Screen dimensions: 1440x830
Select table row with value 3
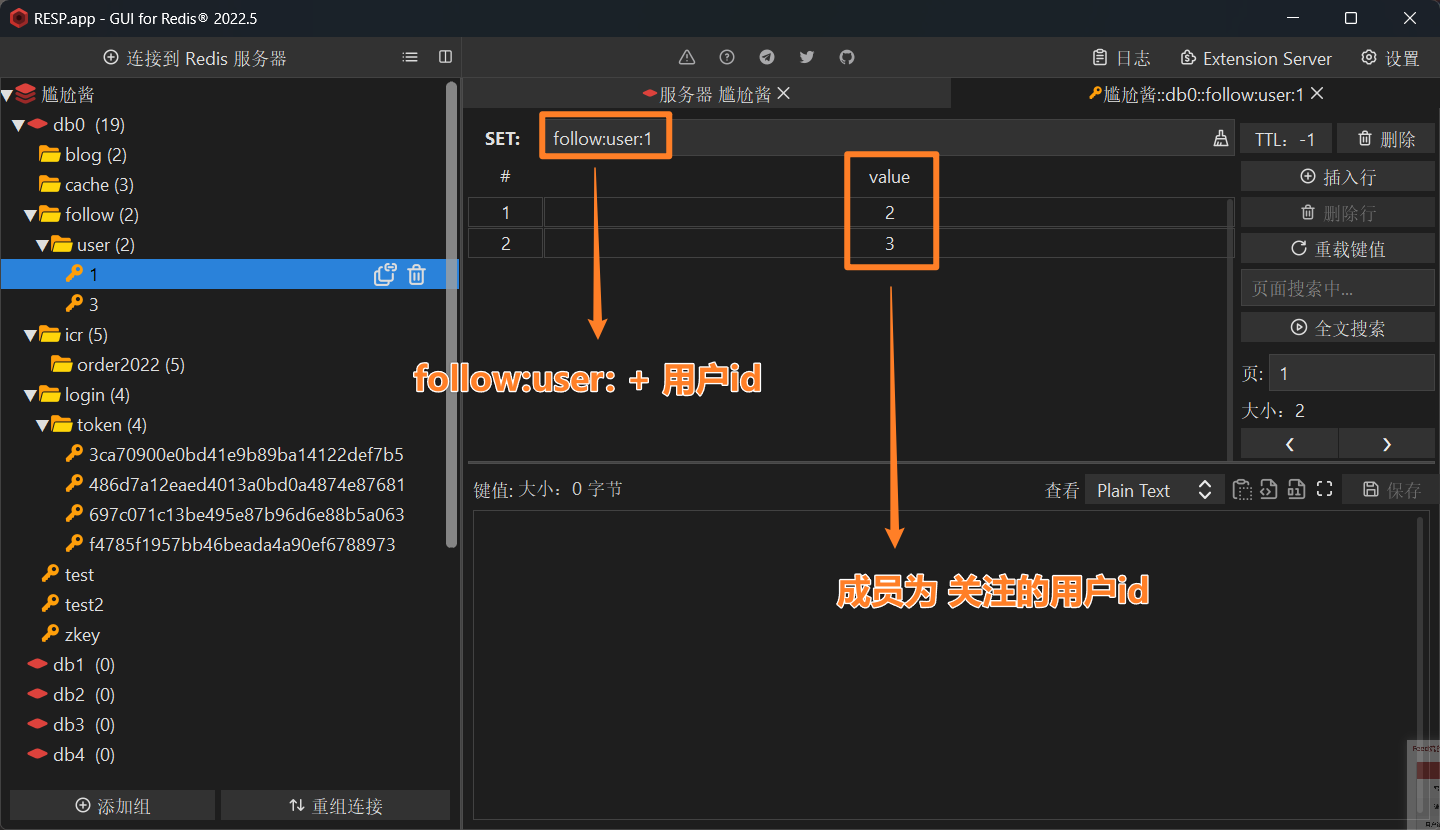(849, 244)
